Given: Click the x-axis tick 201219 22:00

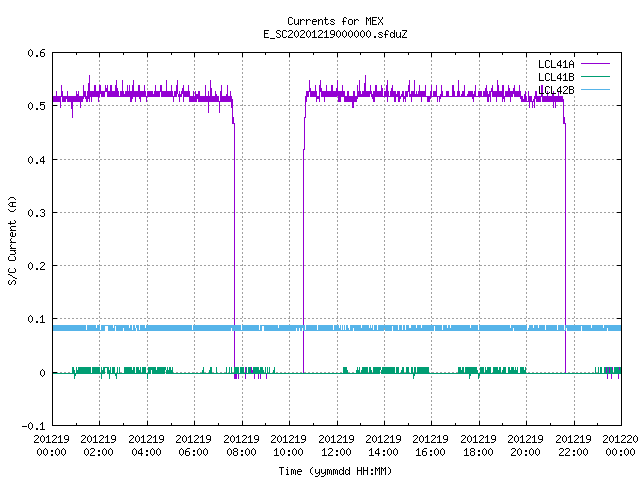Looking at the screenshot, I should (x=573, y=445).
